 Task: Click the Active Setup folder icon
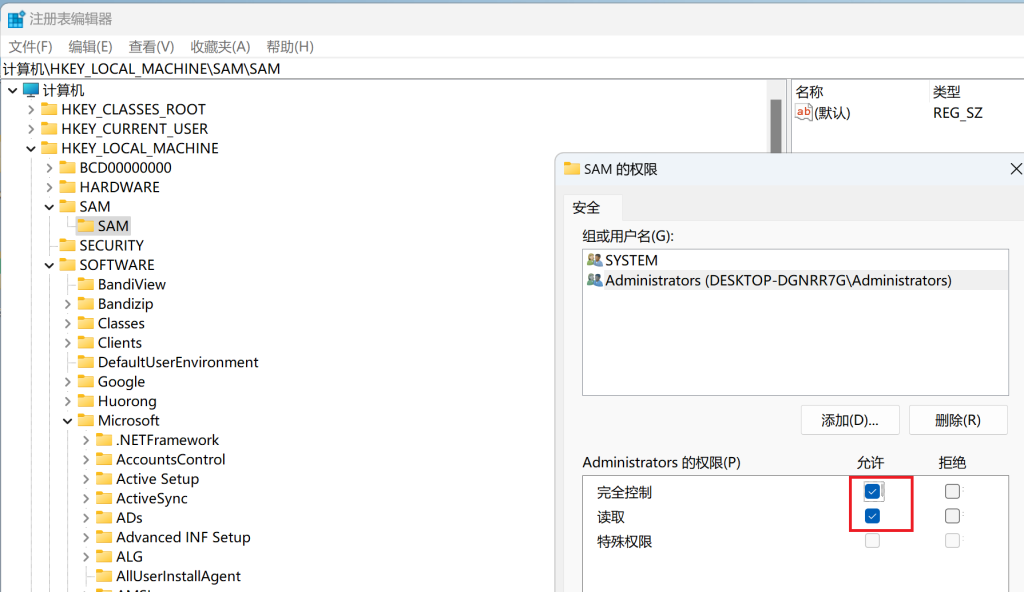pos(104,479)
